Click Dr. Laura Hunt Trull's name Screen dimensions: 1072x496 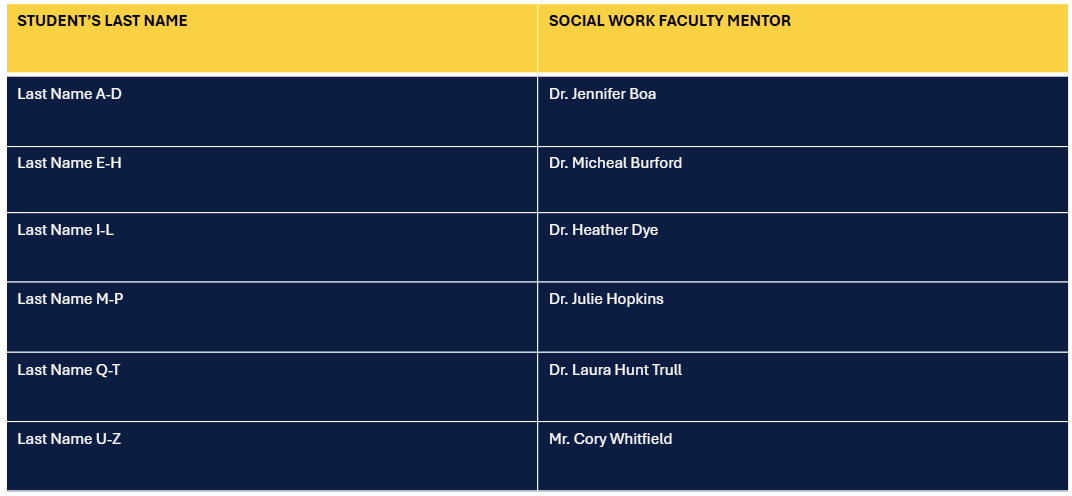615,370
